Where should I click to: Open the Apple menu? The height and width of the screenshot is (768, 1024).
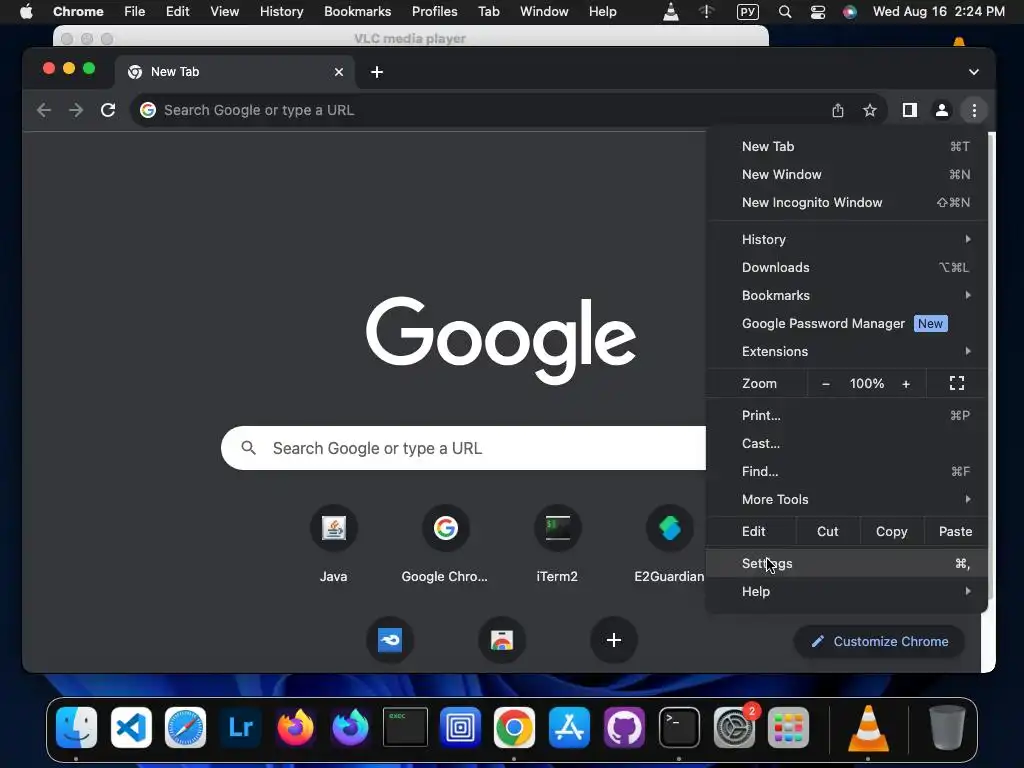(x=26, y=11)
